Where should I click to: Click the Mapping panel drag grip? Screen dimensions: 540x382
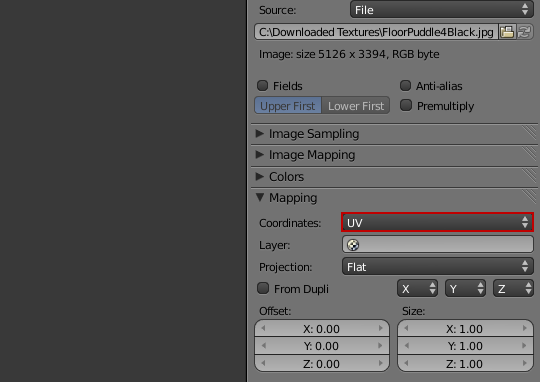(529, 197)
